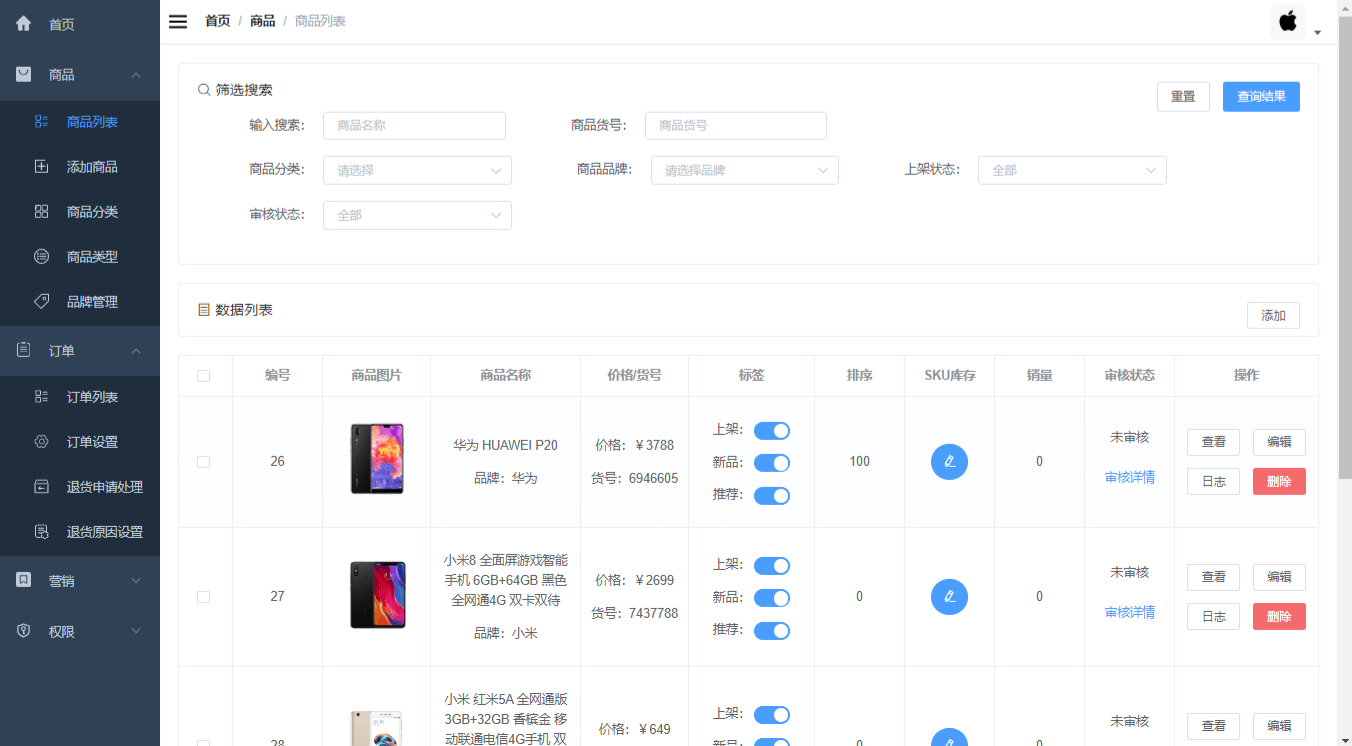1352x746 pixels.
Task: Disable the 新品 switch for item 27
Action: pyautogui.click(x=771, y=597)
